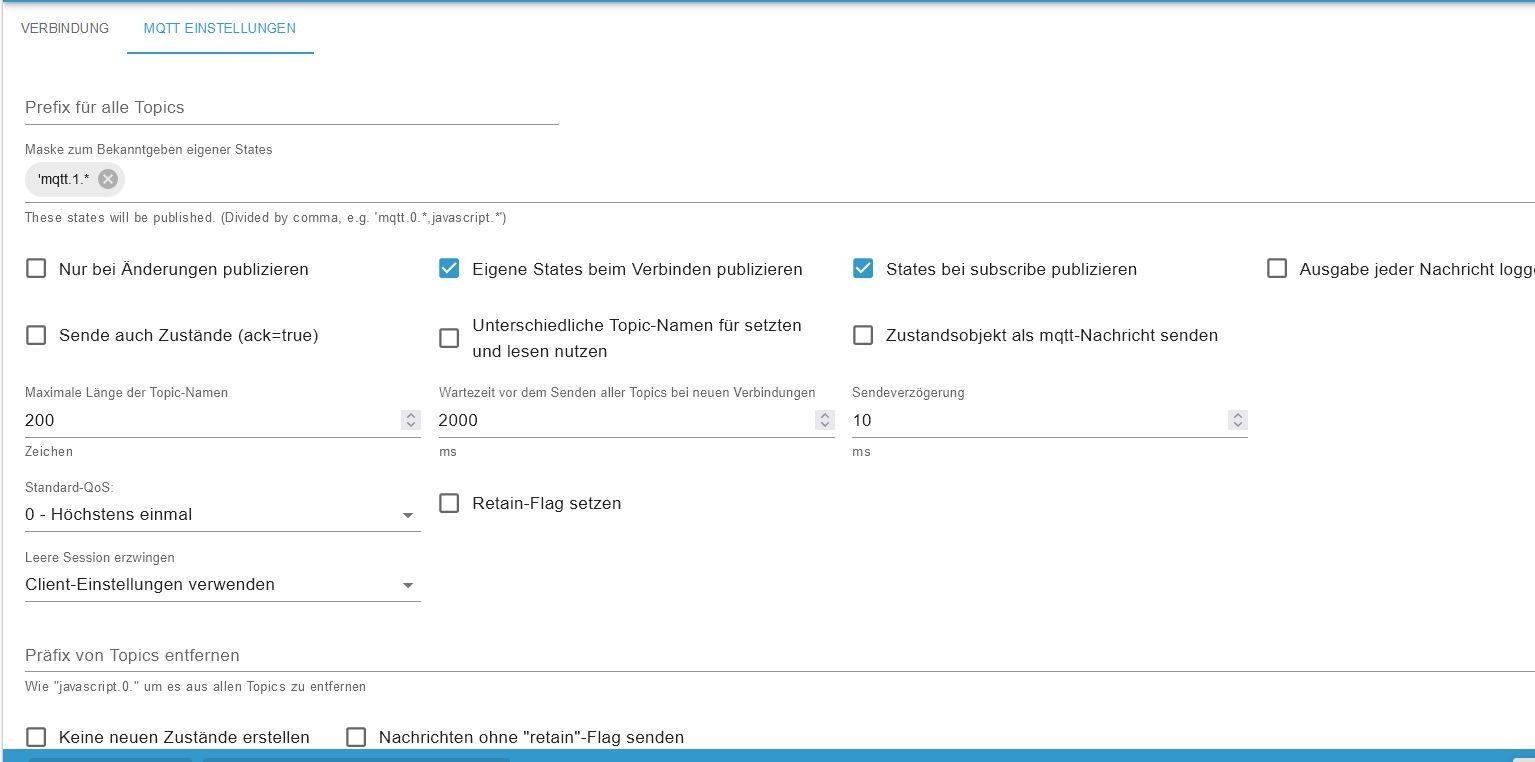Uncheck 'Eigene States beim Verbinden publizieren'

click(x=449, y=269)
